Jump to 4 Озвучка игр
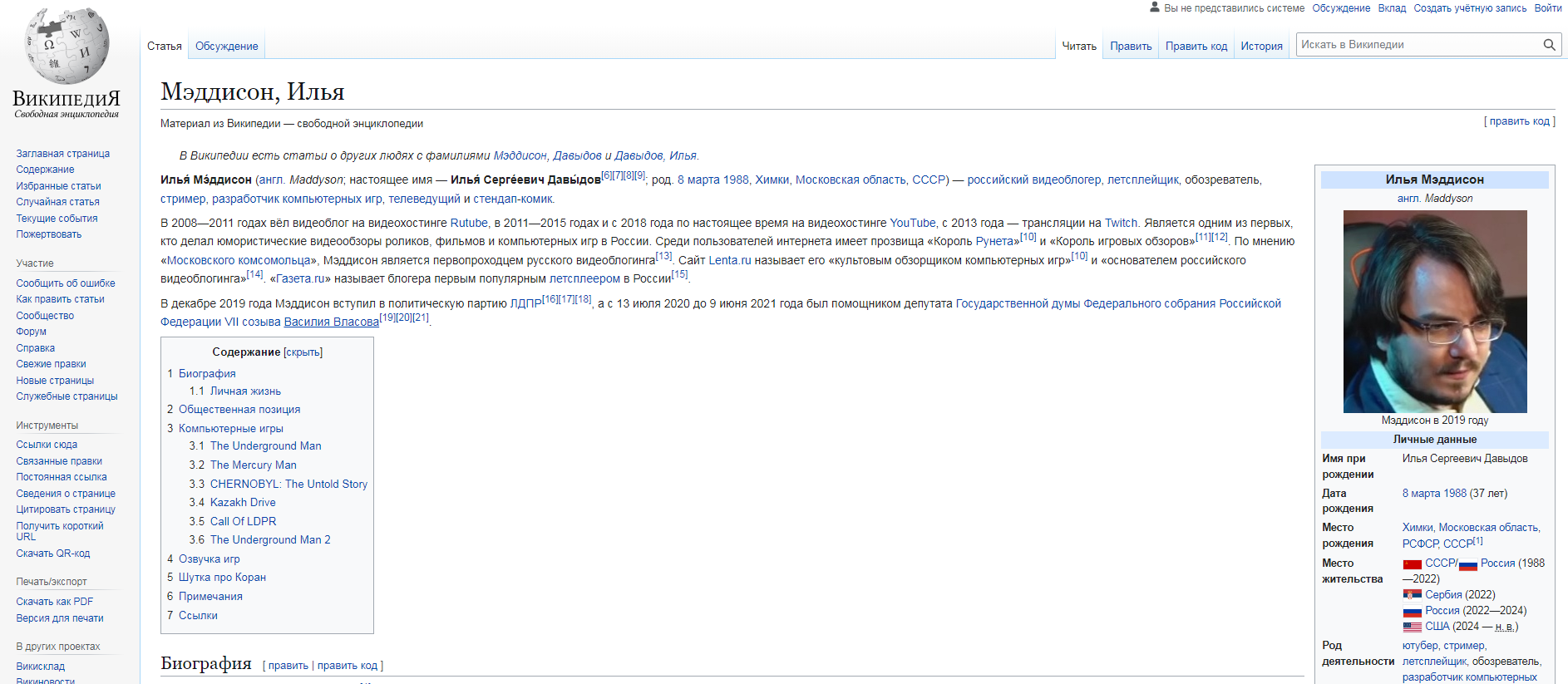The height and width of the screenshot is (684, 1568). tap(209, 559)
